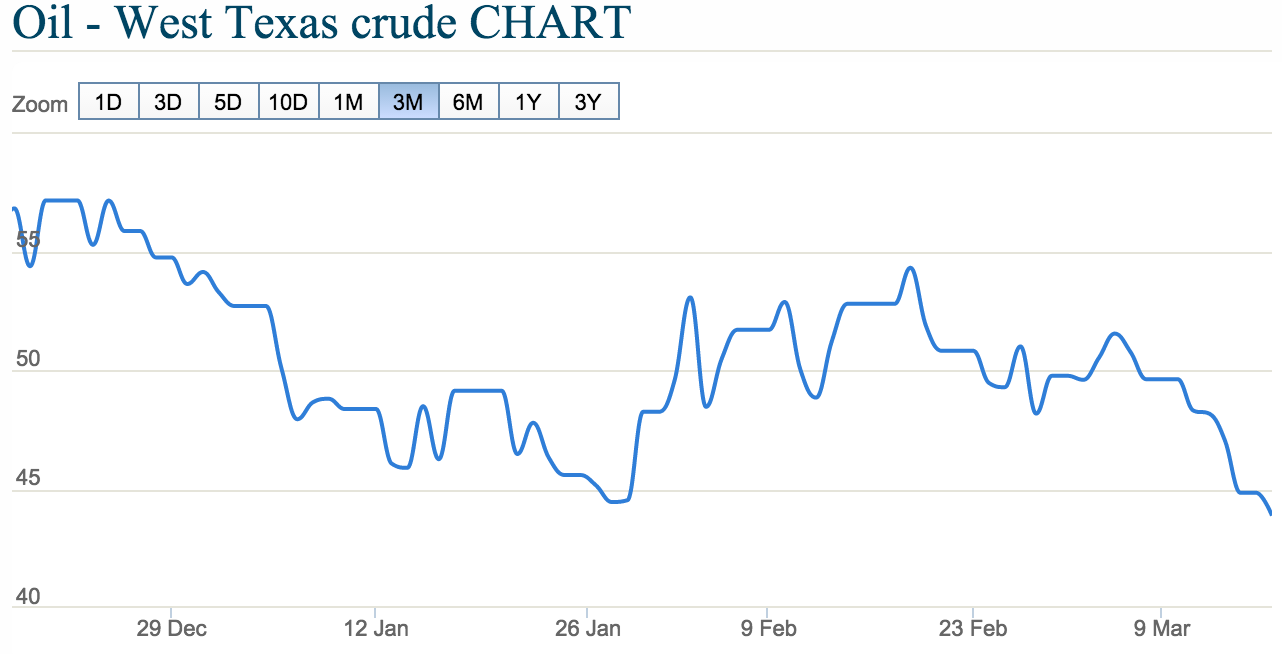Select the 9 Mar date marker
The image size is (1282, 654).
point(1162,629)
